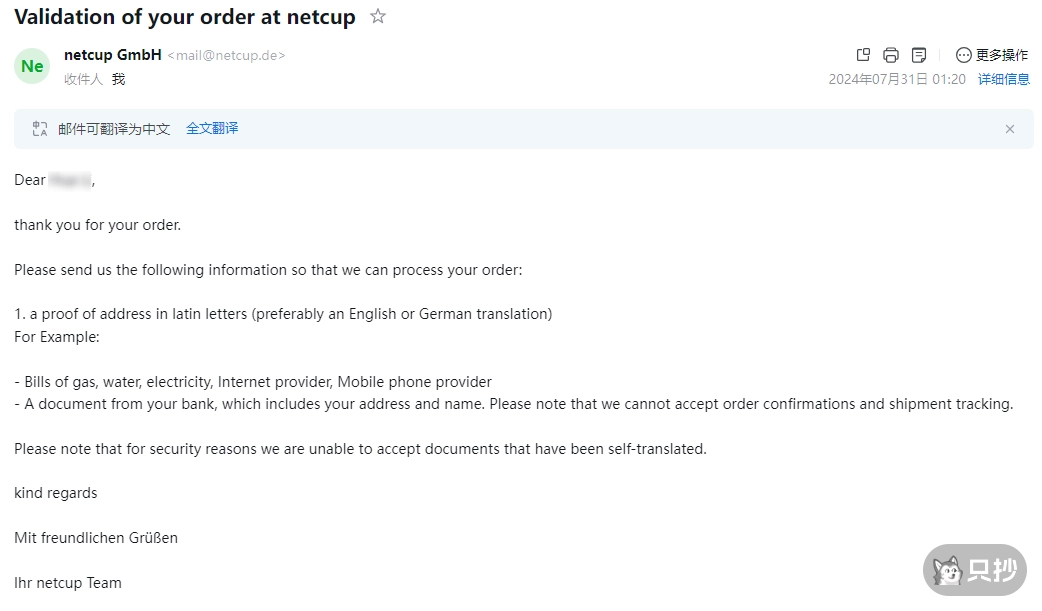The image size is (1042, 611).
Task: Click the 邮件可翻译为中文 notice text
Action: click(x=114, y=128)
